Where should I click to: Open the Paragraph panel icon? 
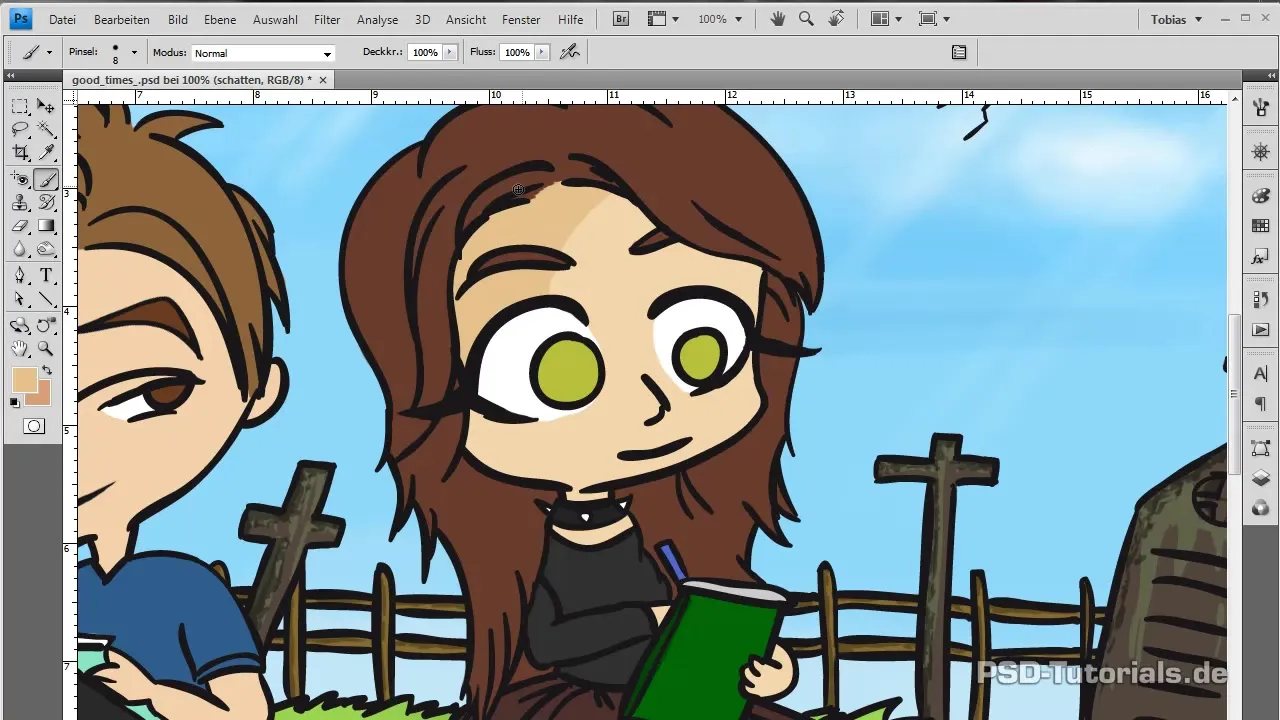[x=1260, y=404]
